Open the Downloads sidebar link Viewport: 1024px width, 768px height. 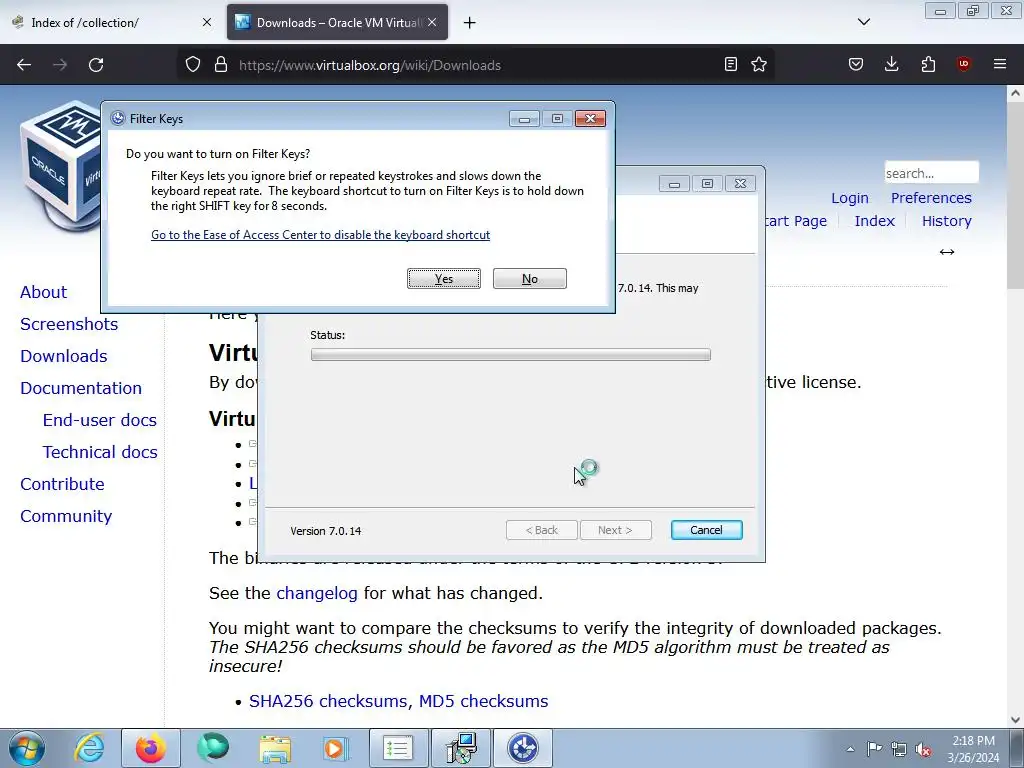pos(63,356)
